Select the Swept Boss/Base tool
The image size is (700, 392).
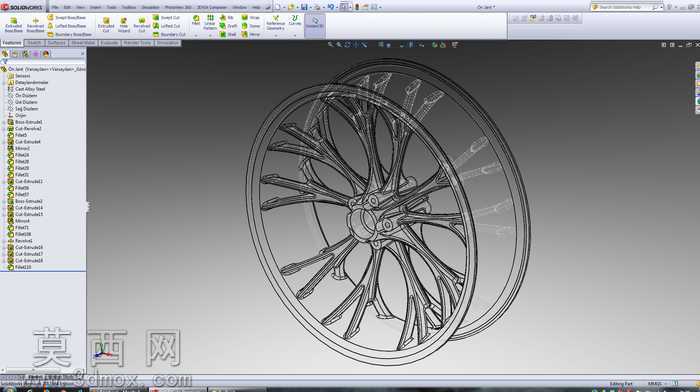pyautogui.click(x=67, y=17)
